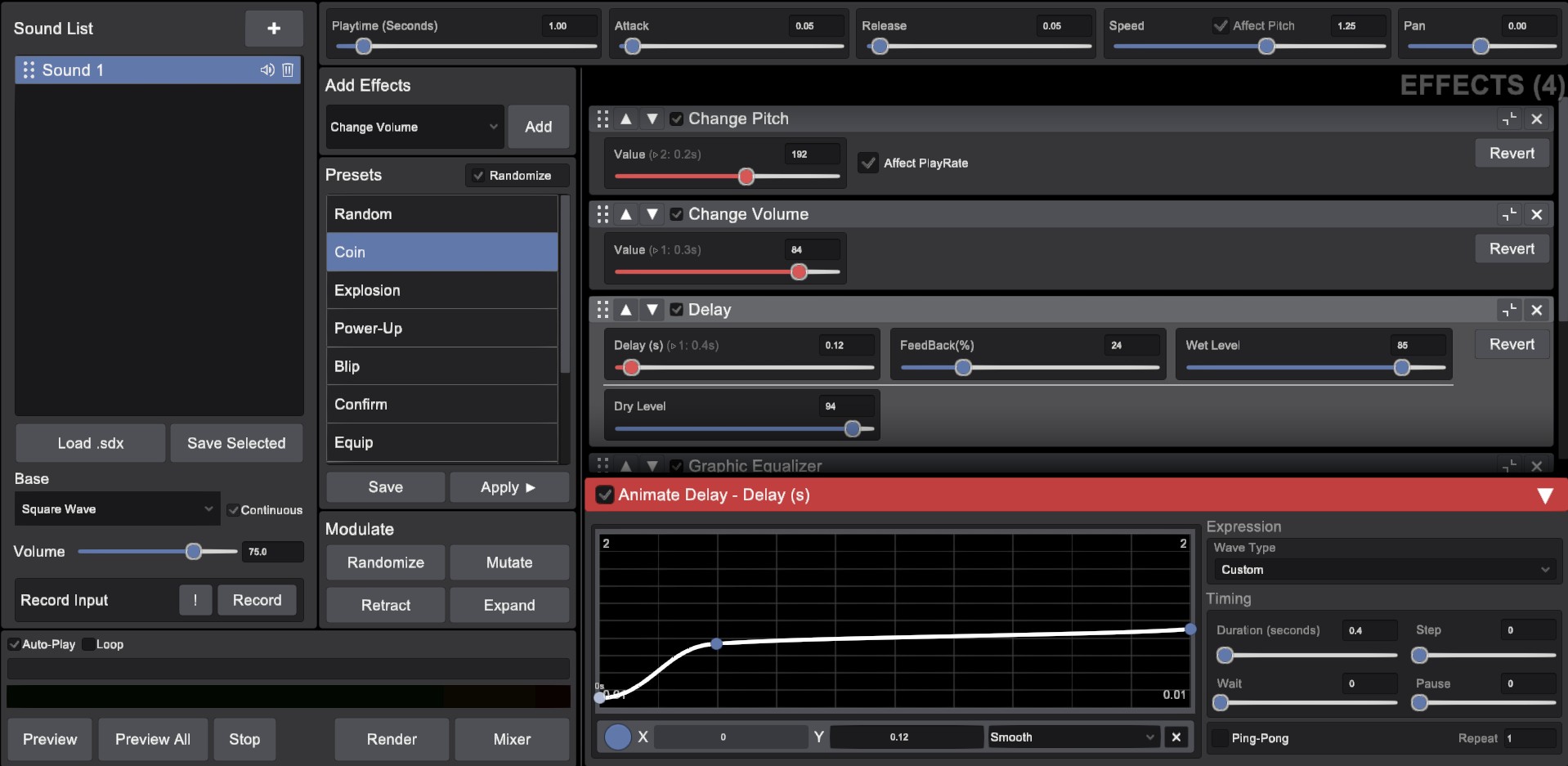Grab Delay effect drag handle
The image size is (1568, 766).
603,310
